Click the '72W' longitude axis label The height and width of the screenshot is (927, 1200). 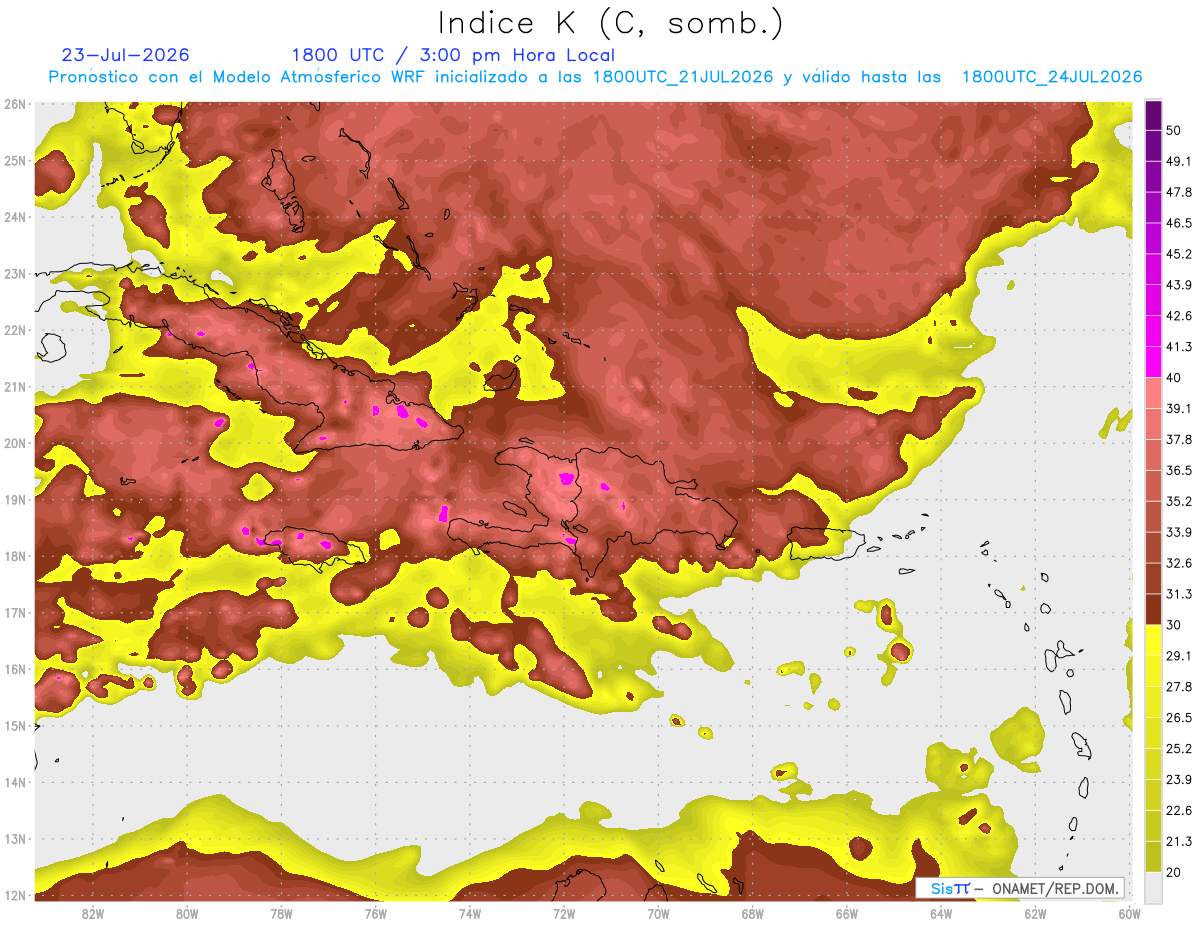tap(564, 913)
